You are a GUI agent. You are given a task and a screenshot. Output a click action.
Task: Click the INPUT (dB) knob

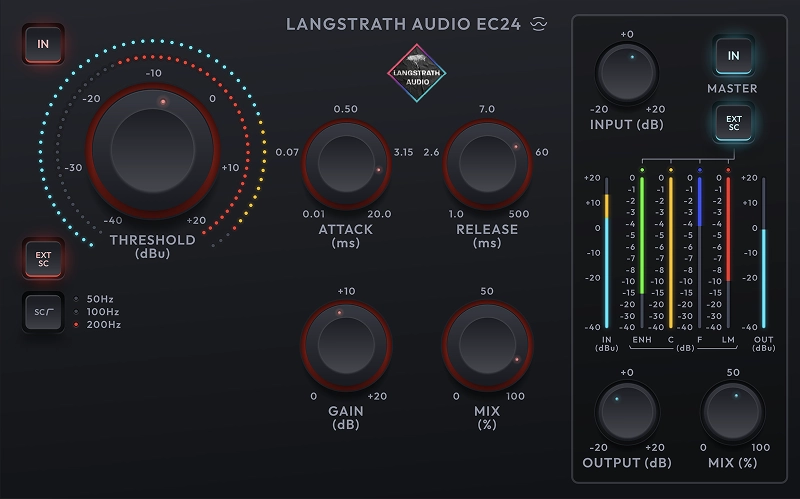pyautogui.click(x=627, y=73)
